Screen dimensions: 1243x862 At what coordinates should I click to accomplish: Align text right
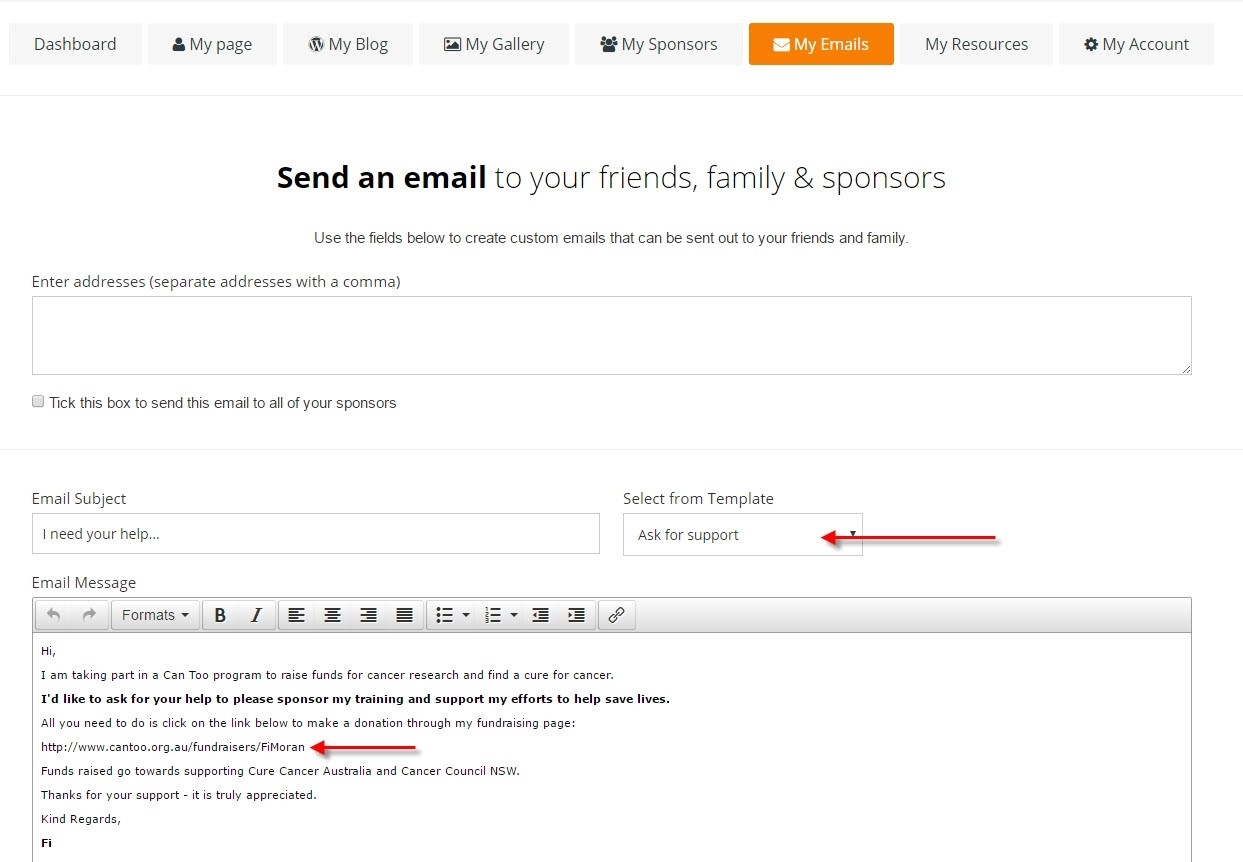[x=368, y=615]
